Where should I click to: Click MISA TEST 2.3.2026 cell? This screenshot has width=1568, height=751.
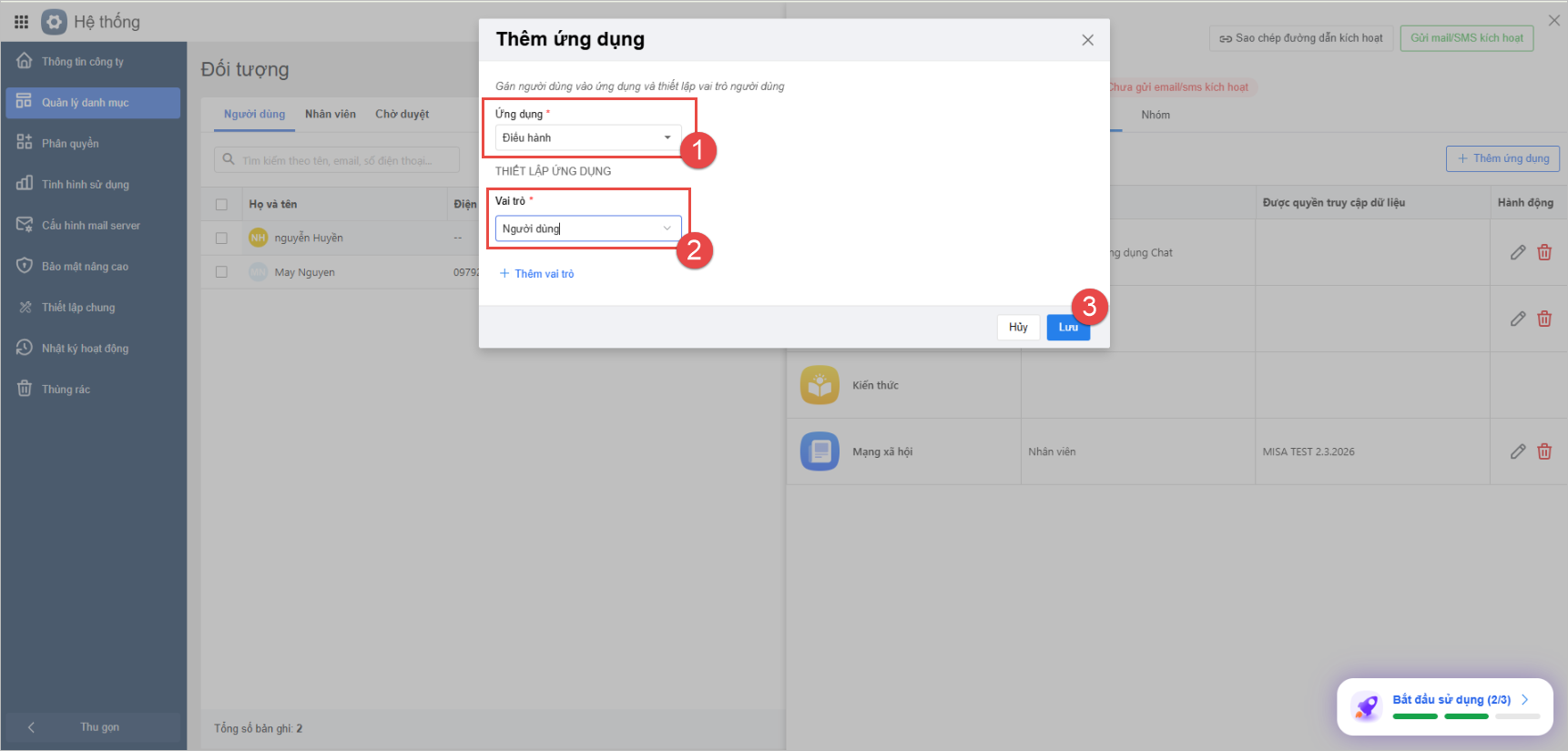tap(1308, 452)
